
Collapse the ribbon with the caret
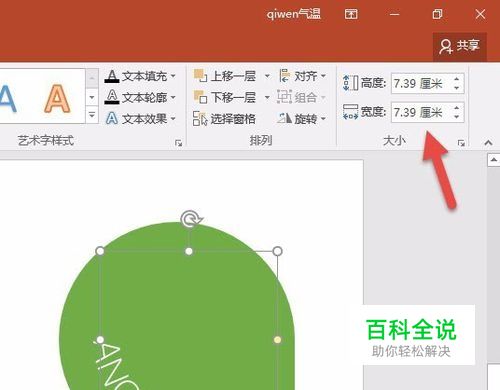click(488, 143)
